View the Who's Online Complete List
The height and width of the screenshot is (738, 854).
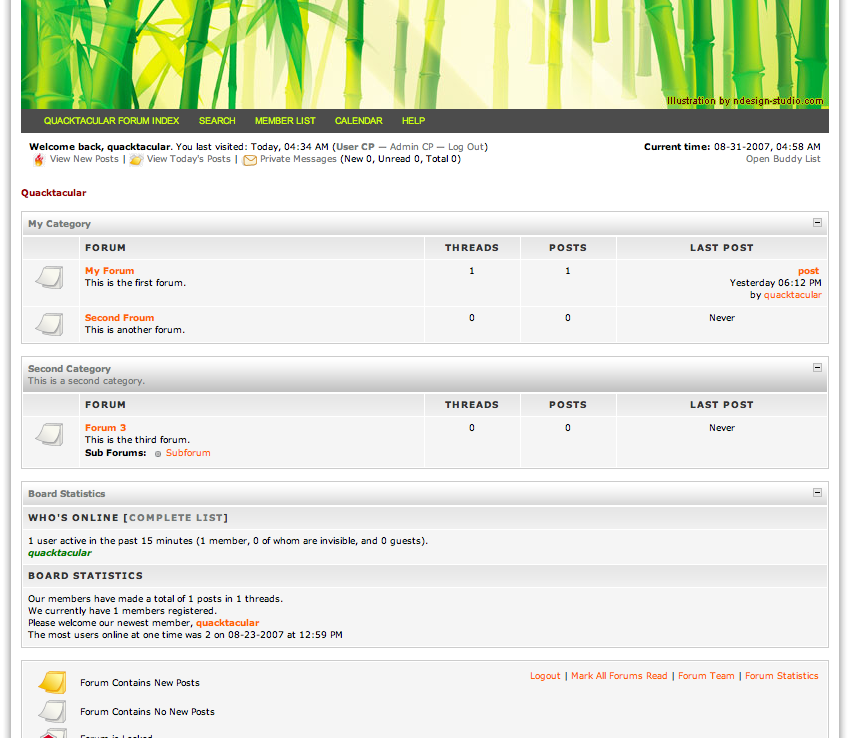176,518
